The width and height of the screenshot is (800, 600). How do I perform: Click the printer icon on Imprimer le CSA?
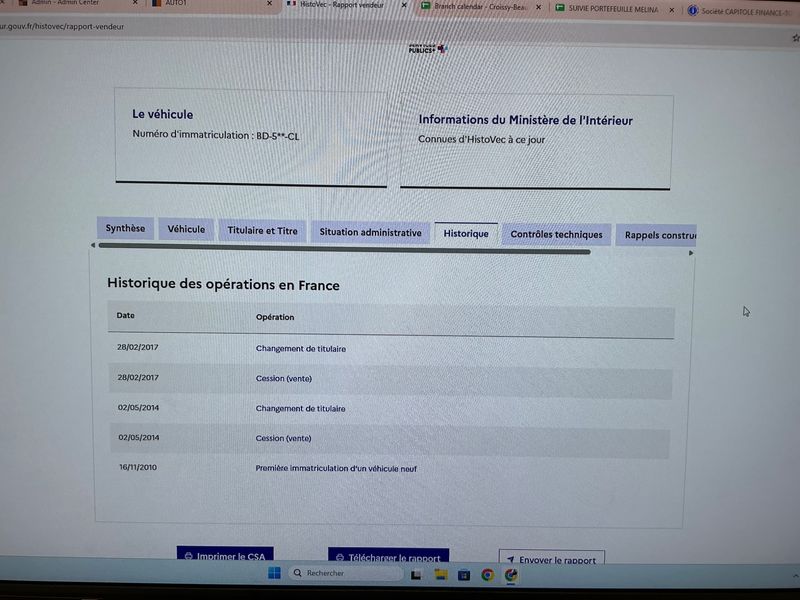[188, 556]
